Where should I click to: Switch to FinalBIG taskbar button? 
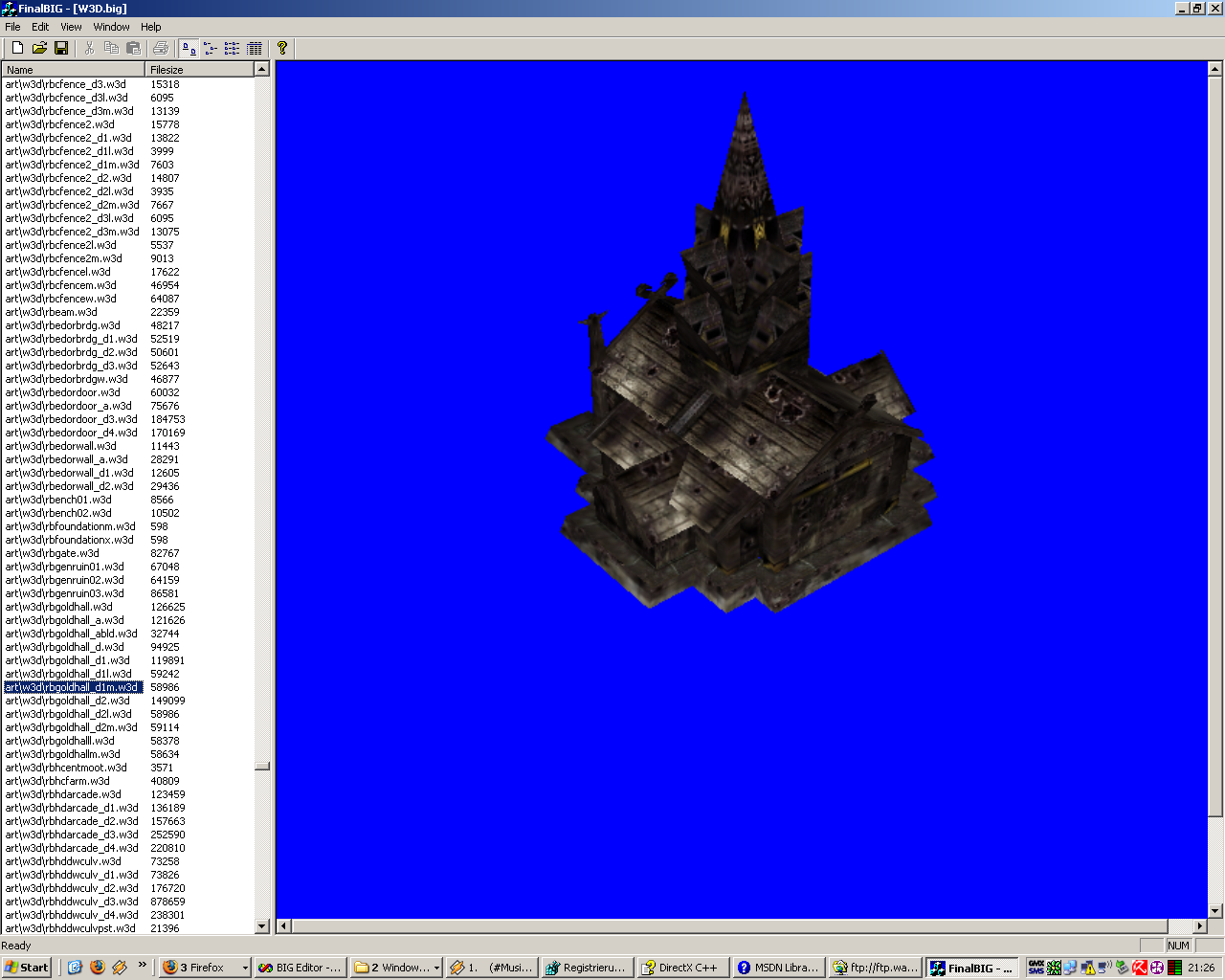[970, 968]
